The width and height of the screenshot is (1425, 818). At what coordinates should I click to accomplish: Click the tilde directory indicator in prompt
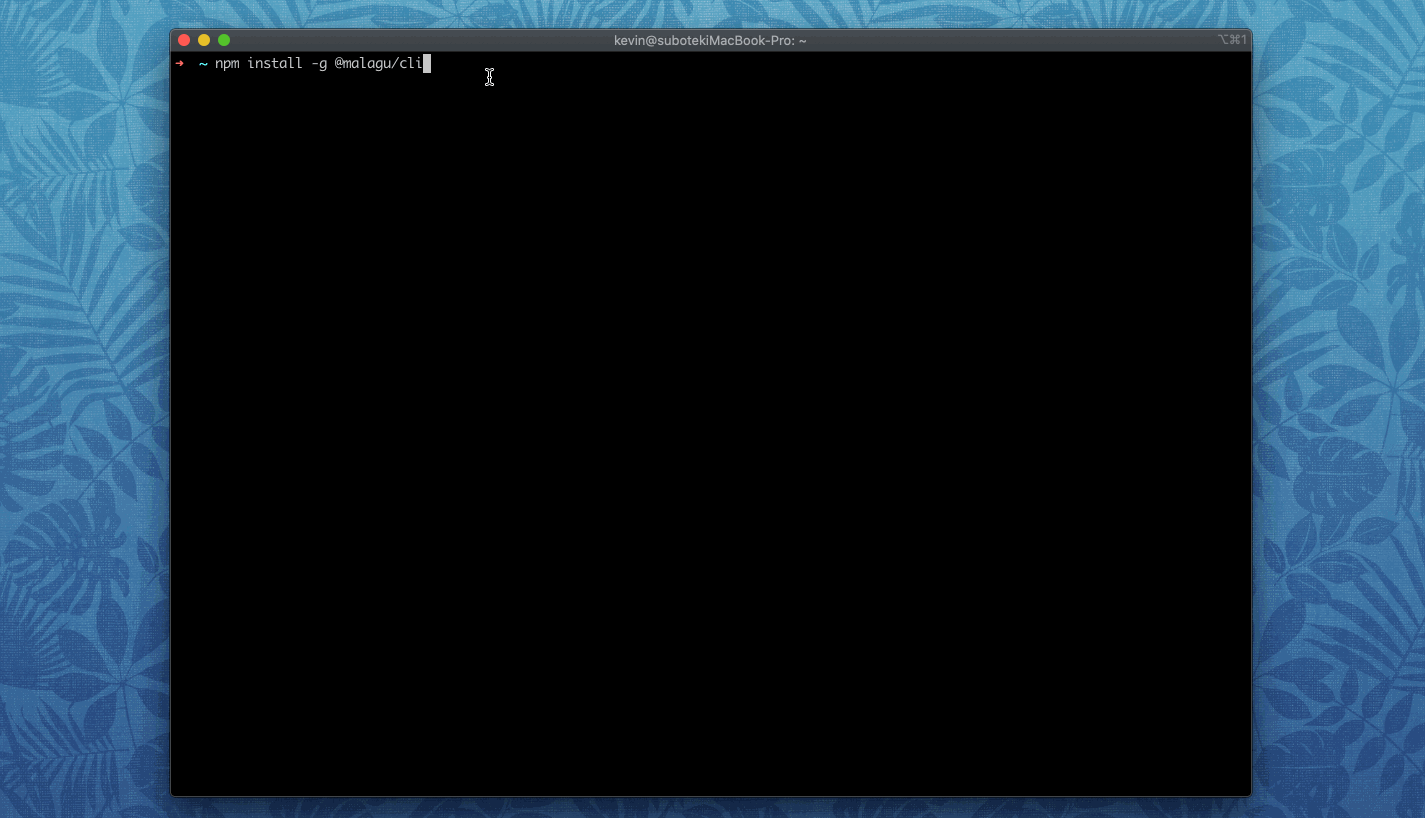203,64
